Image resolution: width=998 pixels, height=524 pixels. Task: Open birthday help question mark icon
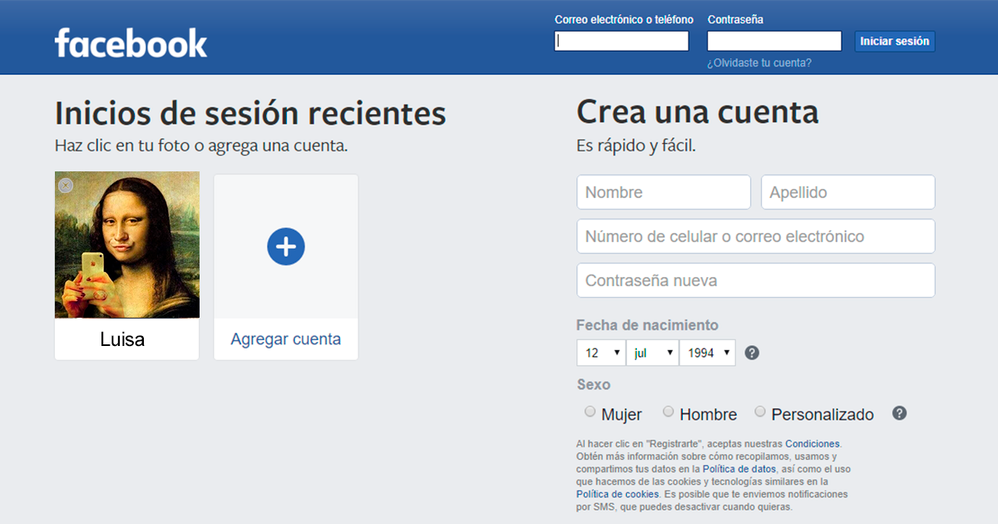click(x=752, y=353)
